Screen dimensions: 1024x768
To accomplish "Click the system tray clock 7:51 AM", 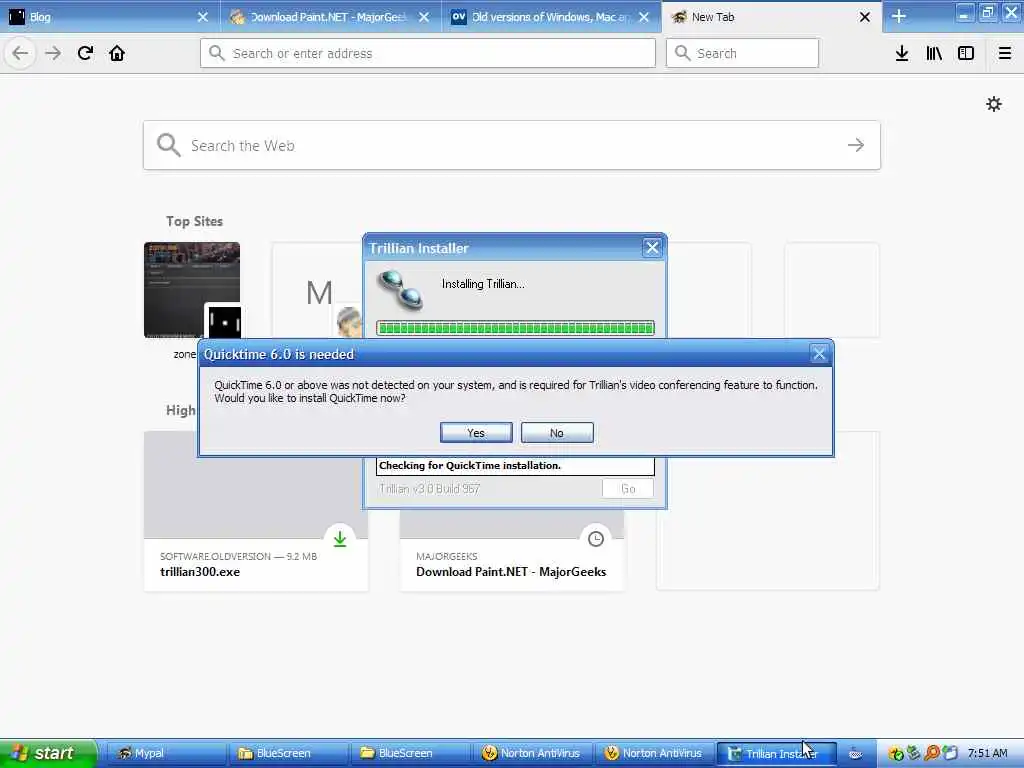I will (987, 753).
